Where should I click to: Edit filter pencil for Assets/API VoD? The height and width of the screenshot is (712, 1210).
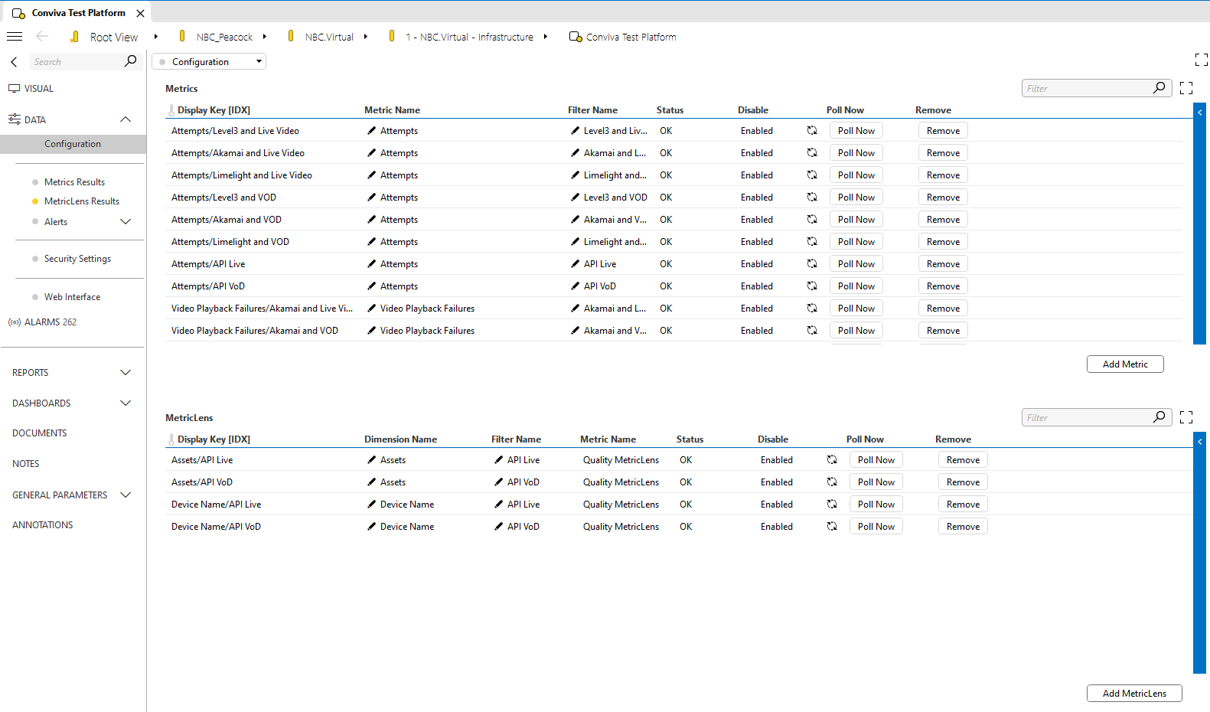(499, 482)
